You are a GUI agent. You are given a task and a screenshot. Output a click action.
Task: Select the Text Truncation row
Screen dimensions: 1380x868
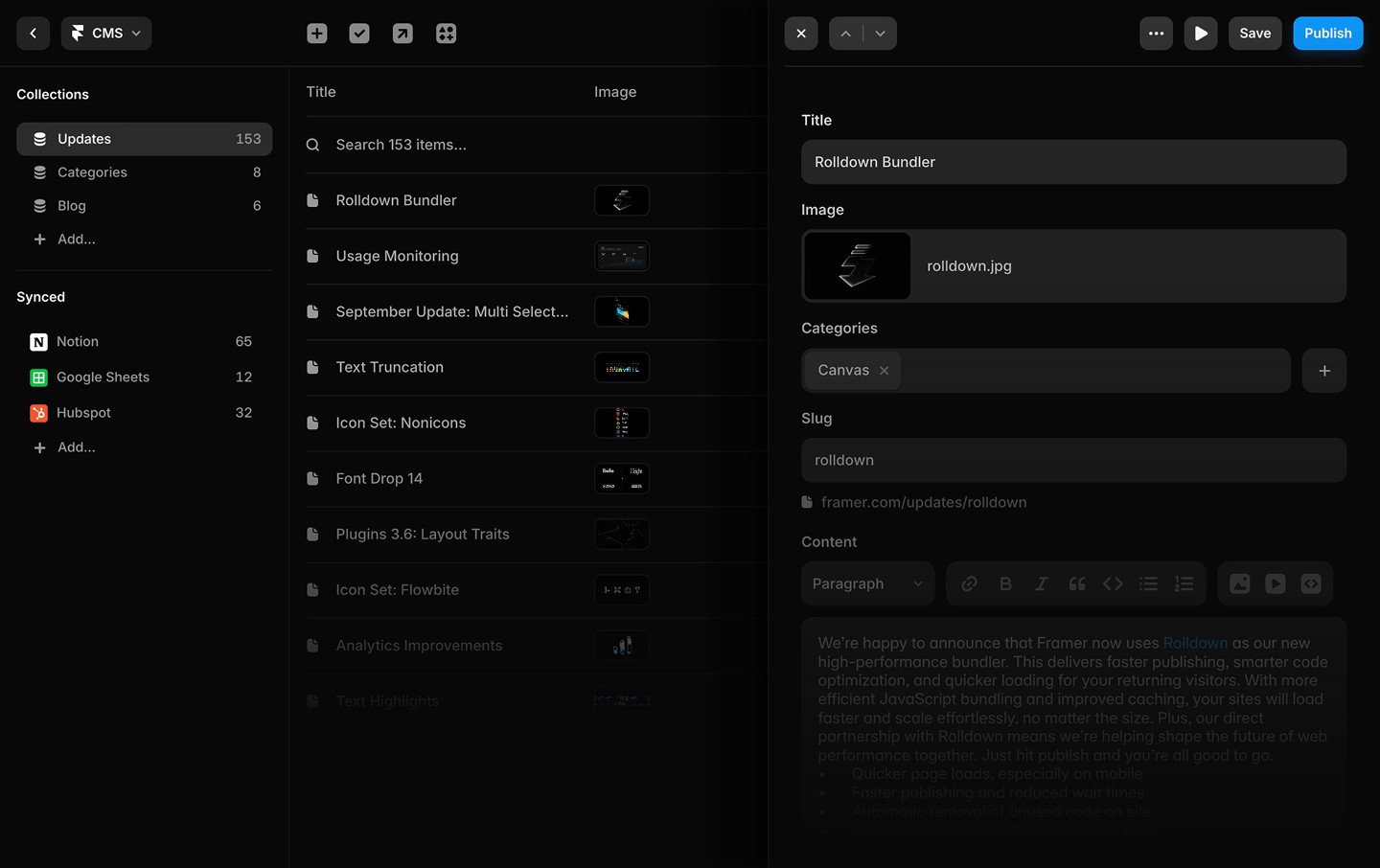click(537, 367)
